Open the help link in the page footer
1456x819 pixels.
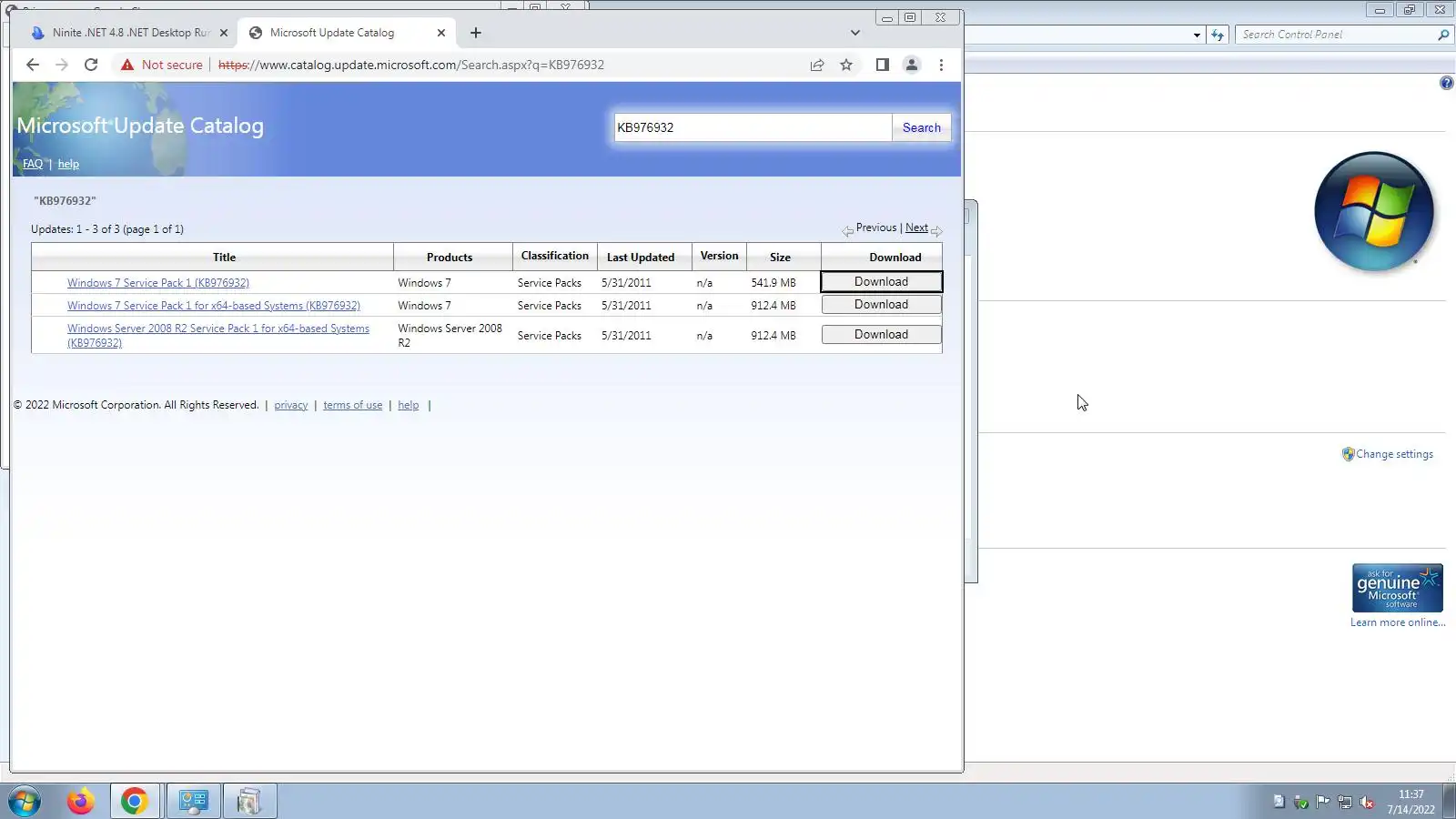coord(409,405)
